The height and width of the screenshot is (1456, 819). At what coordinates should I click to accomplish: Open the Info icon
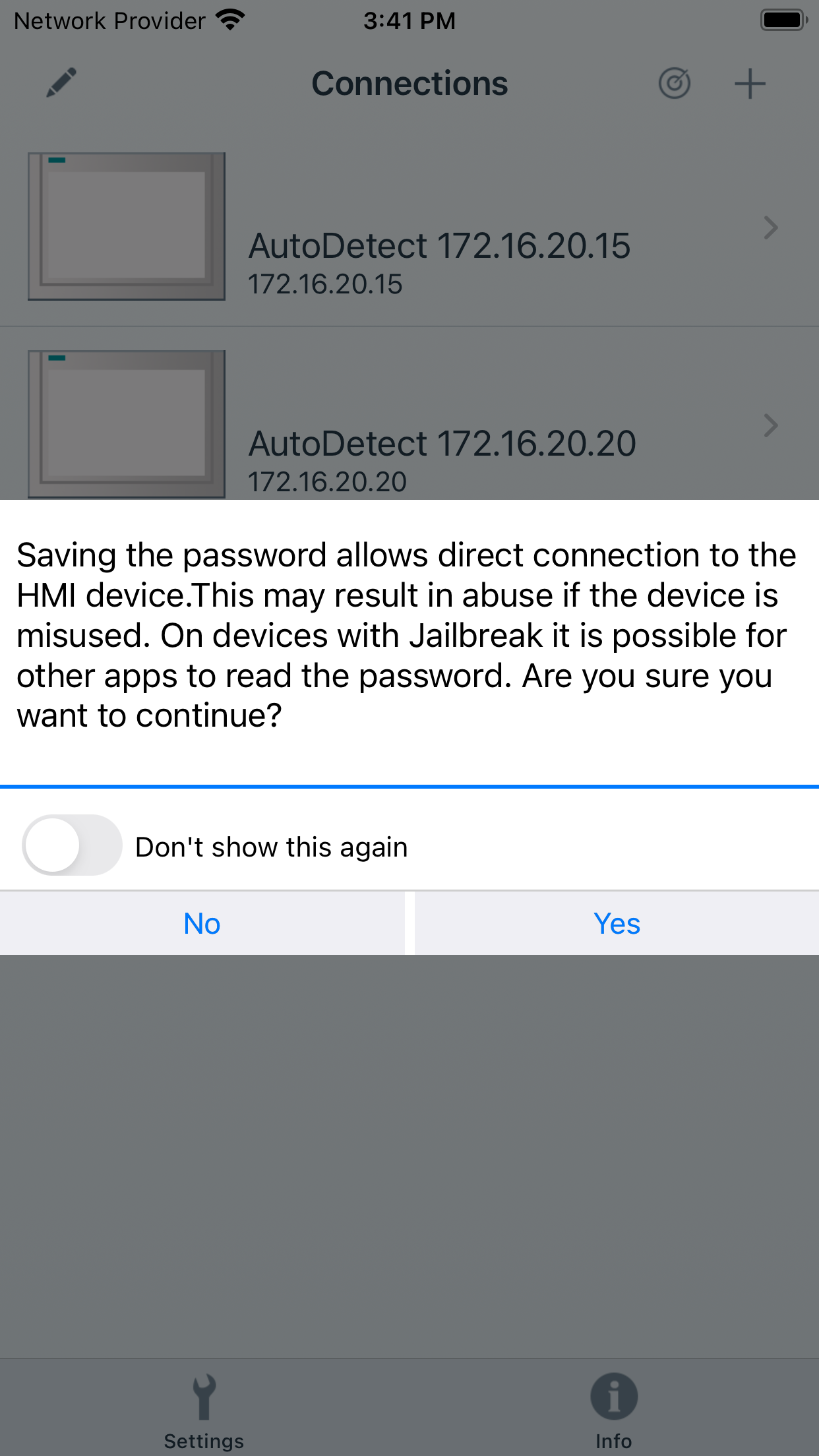614,1397
